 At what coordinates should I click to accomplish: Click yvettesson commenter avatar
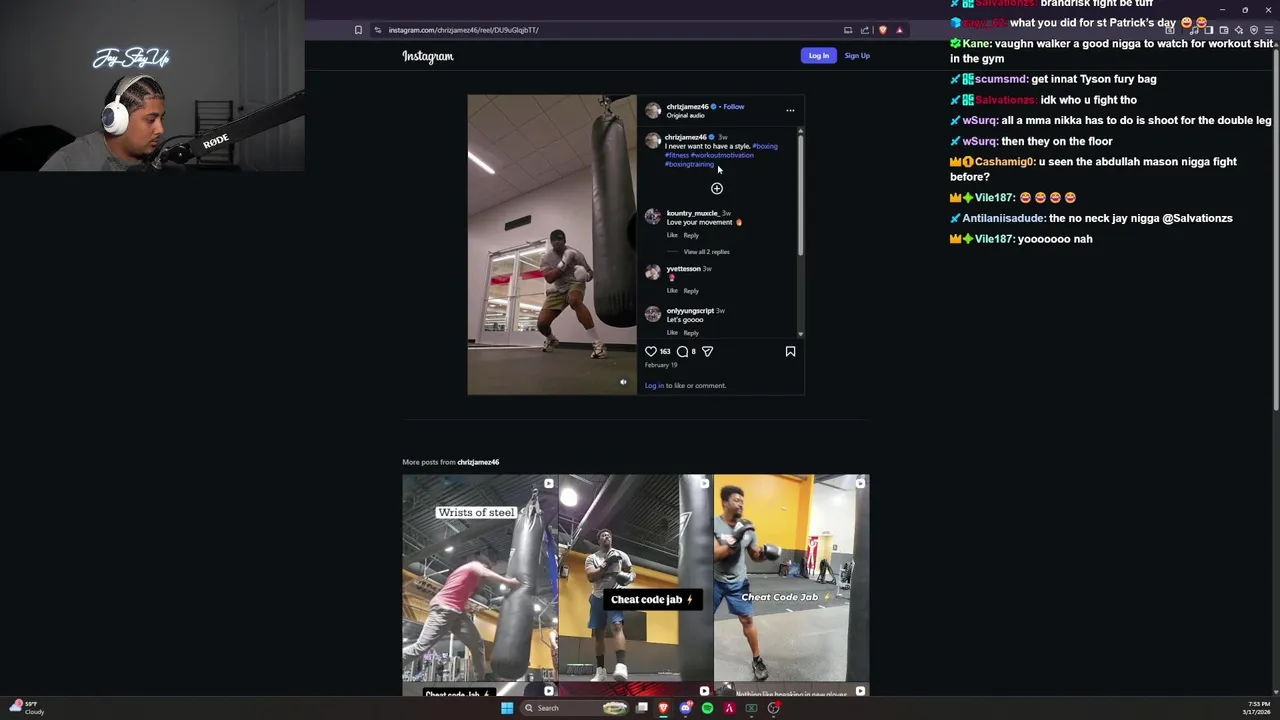pos(653,272)
